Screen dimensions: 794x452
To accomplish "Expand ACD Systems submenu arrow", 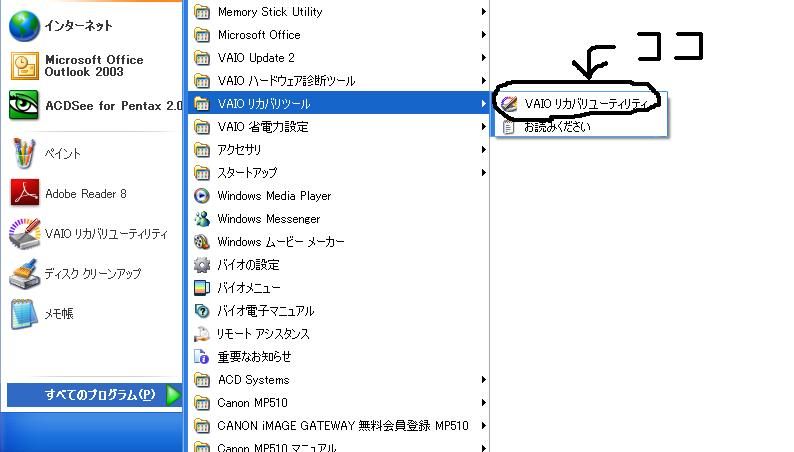I will click(484, 380).
